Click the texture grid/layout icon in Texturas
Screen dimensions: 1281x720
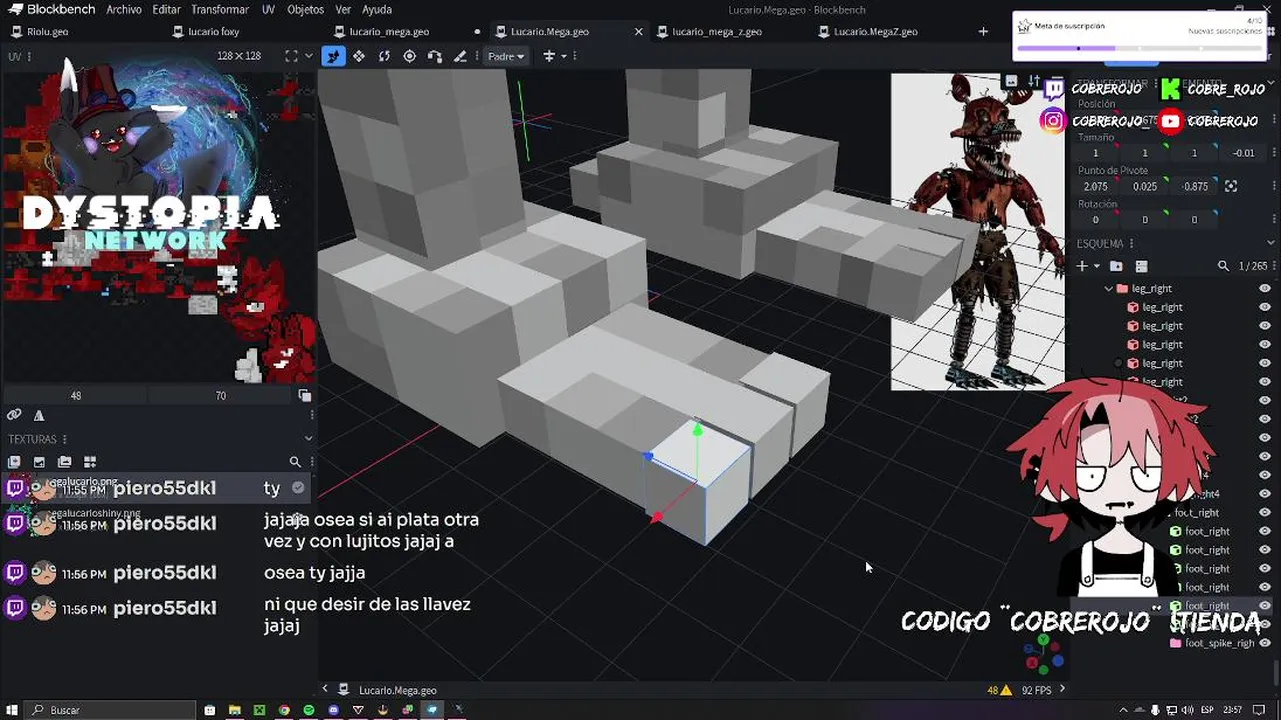89,462
